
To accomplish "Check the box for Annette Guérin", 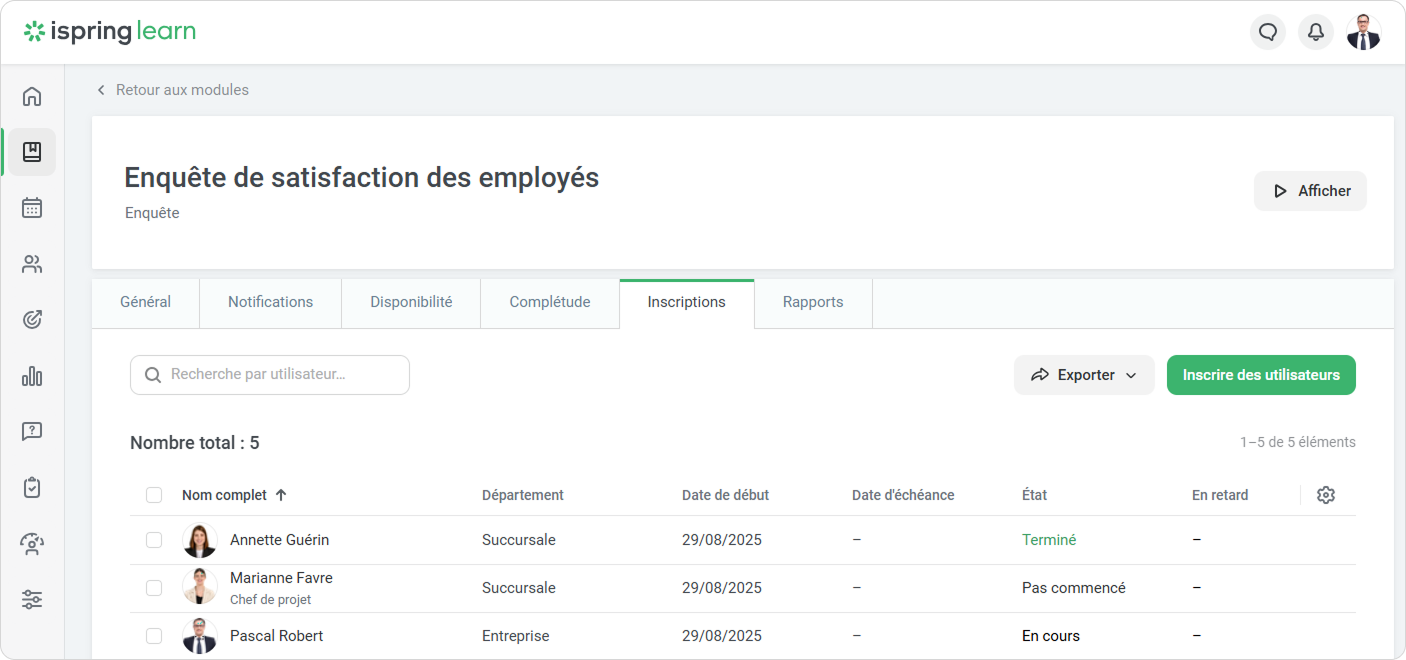I will click(154, 540).
